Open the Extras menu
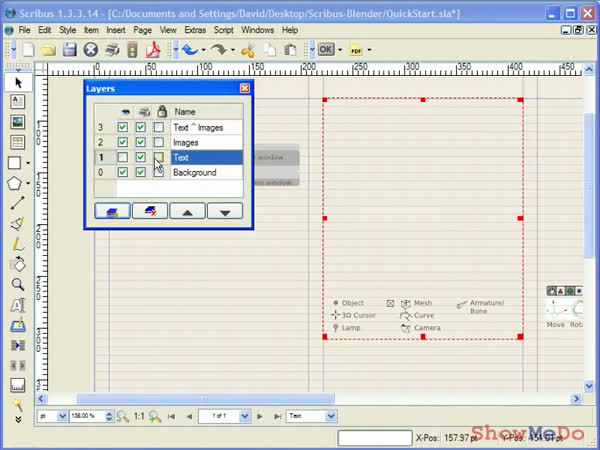This screenshot has height=450, width=600. [195, 30]
